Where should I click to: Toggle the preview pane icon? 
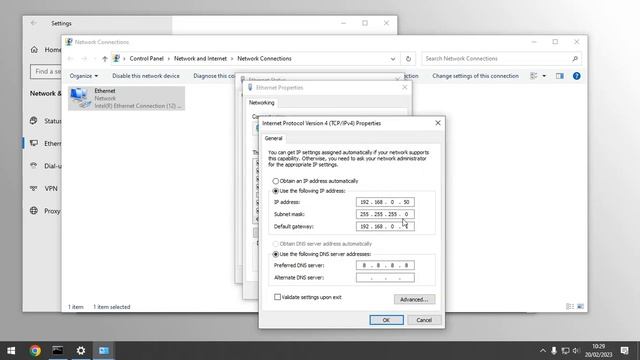coord(560,76)
